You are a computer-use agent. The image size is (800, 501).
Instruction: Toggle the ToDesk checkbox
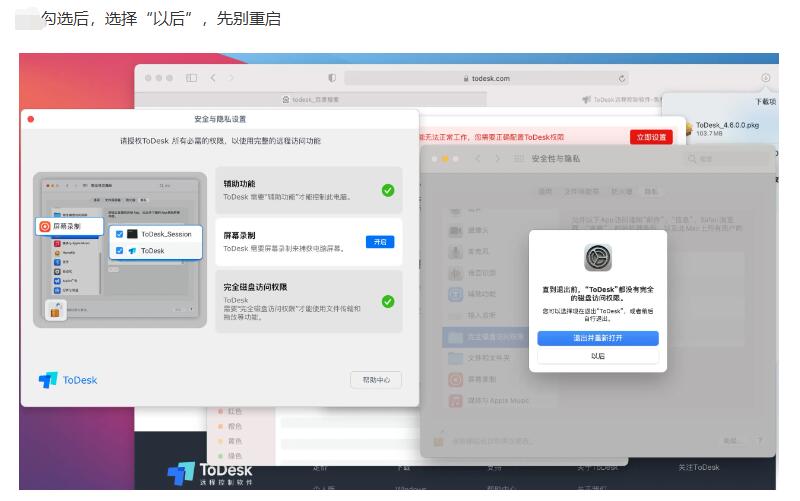(x=120, y=250)
